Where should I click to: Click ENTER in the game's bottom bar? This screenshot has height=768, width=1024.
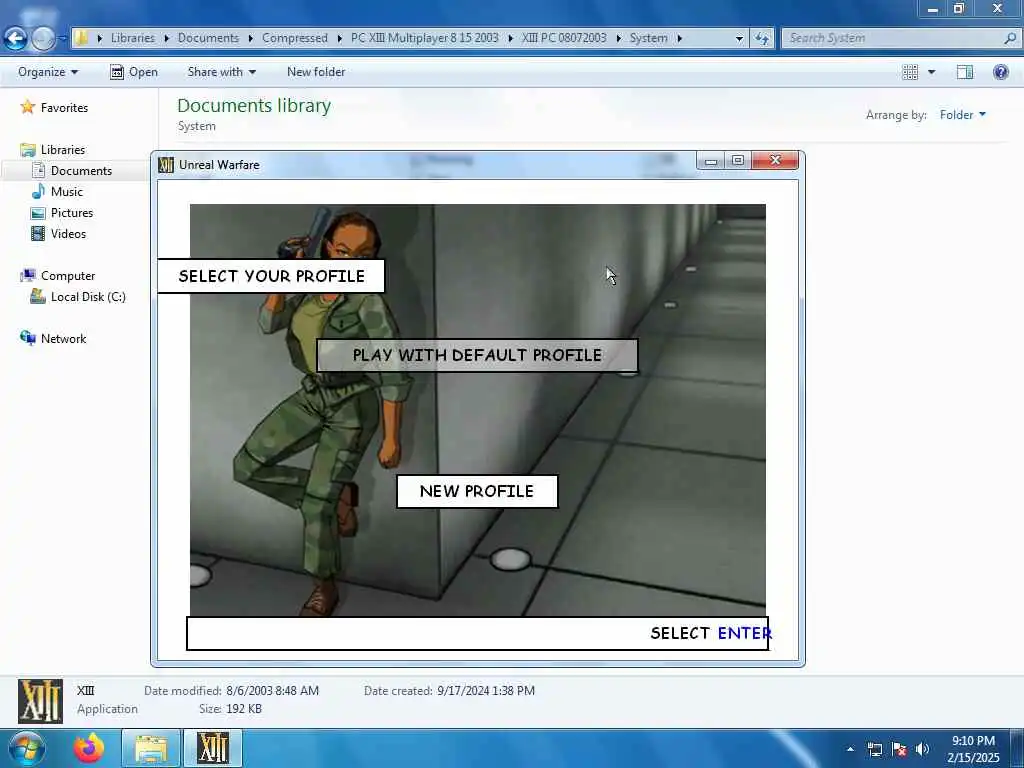(744, 633)
